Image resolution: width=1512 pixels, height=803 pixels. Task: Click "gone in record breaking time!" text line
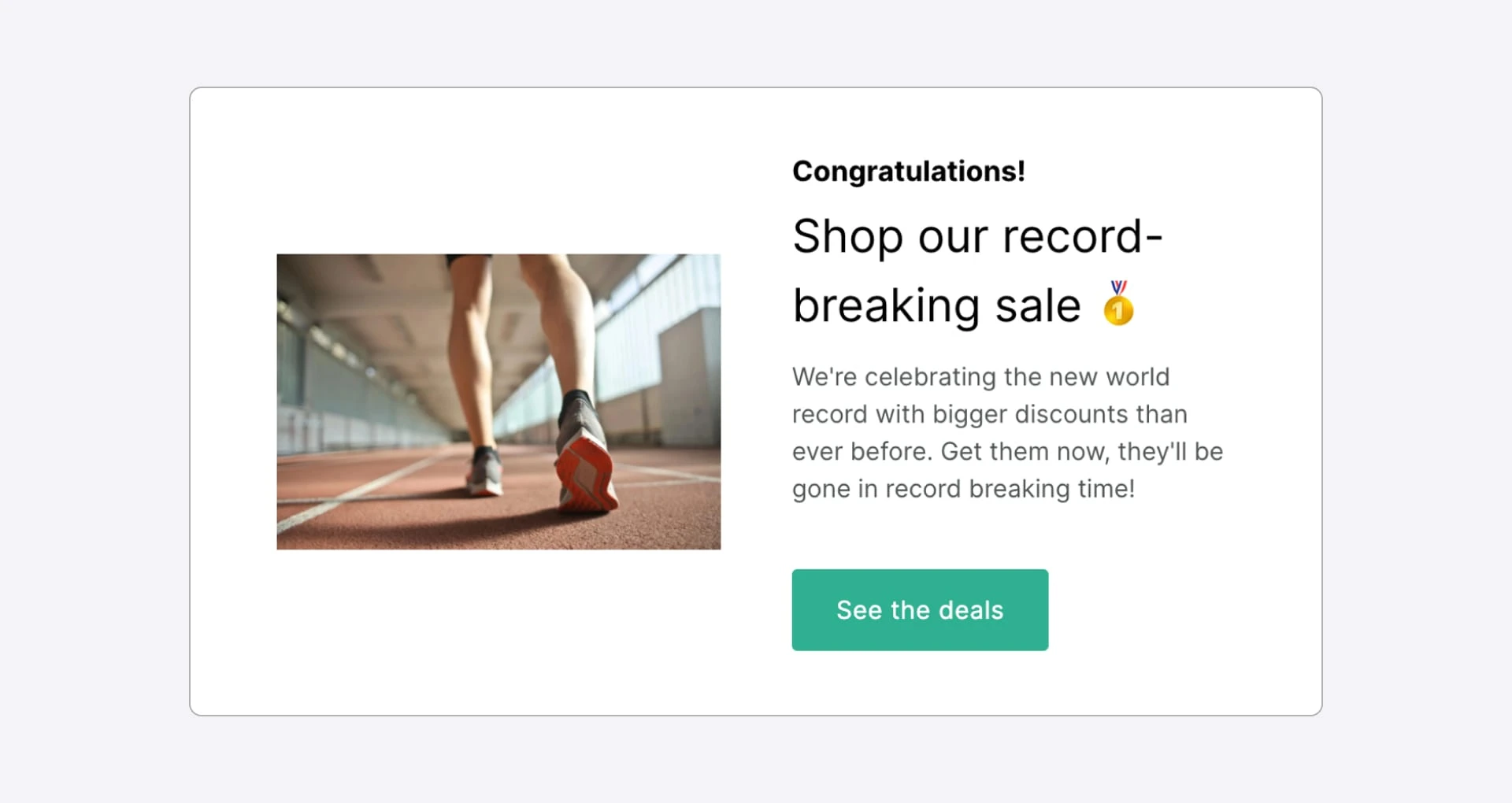(x=963, y=489)
